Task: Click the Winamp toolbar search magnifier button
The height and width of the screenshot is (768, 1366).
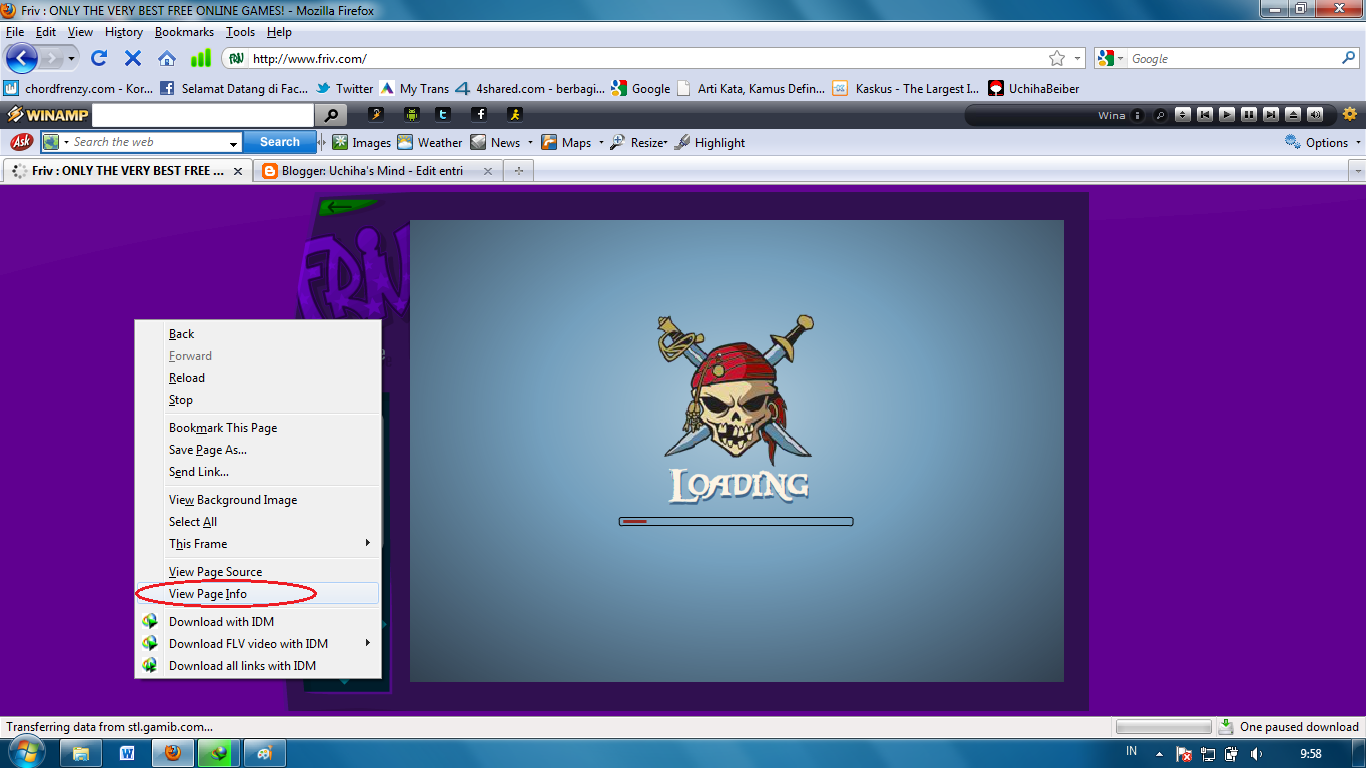Action: (332, 115)
